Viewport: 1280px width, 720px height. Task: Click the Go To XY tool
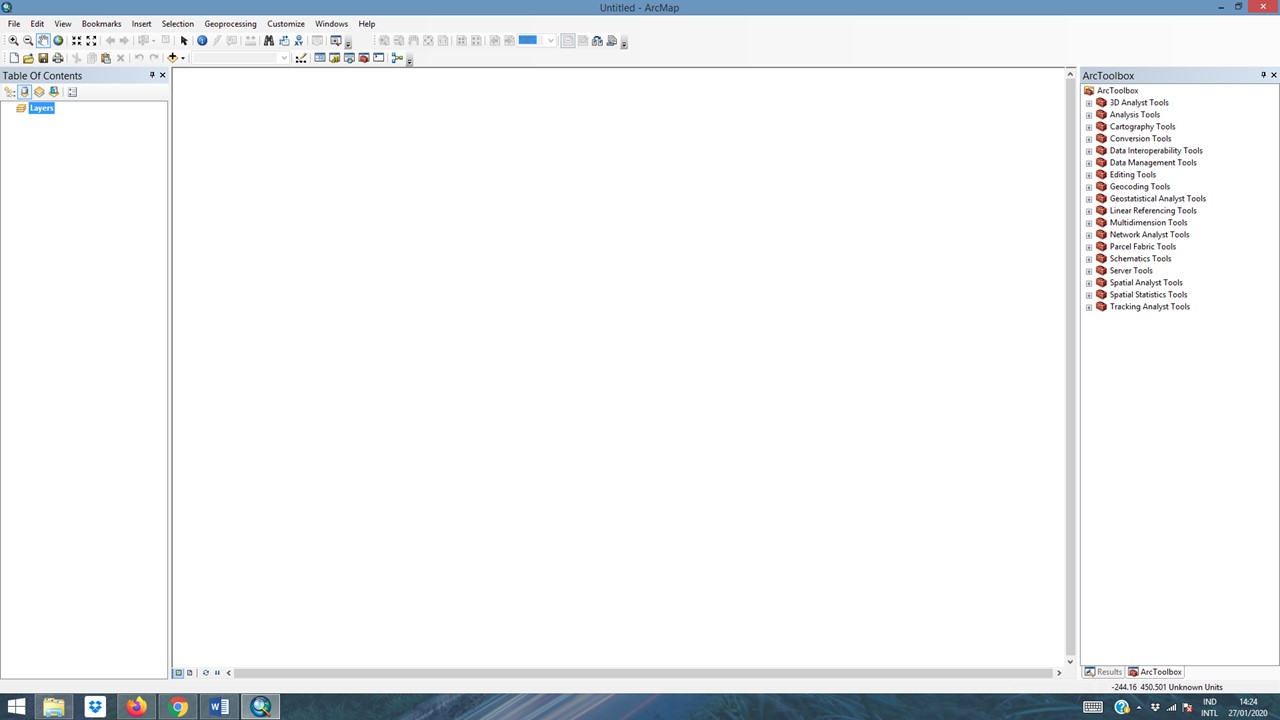click(298, 41)
